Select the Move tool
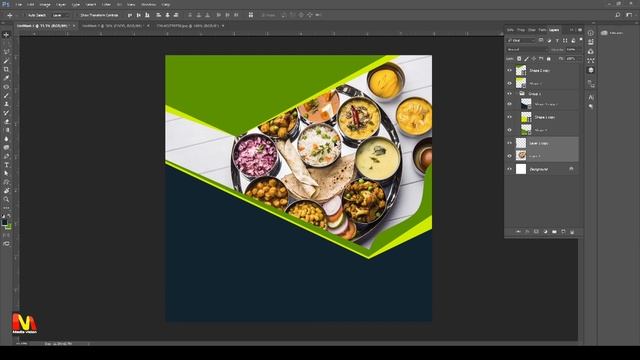Image resolution: width=640 pixels, height=360 pixels. pyautogui.click(x=6, y=35)
